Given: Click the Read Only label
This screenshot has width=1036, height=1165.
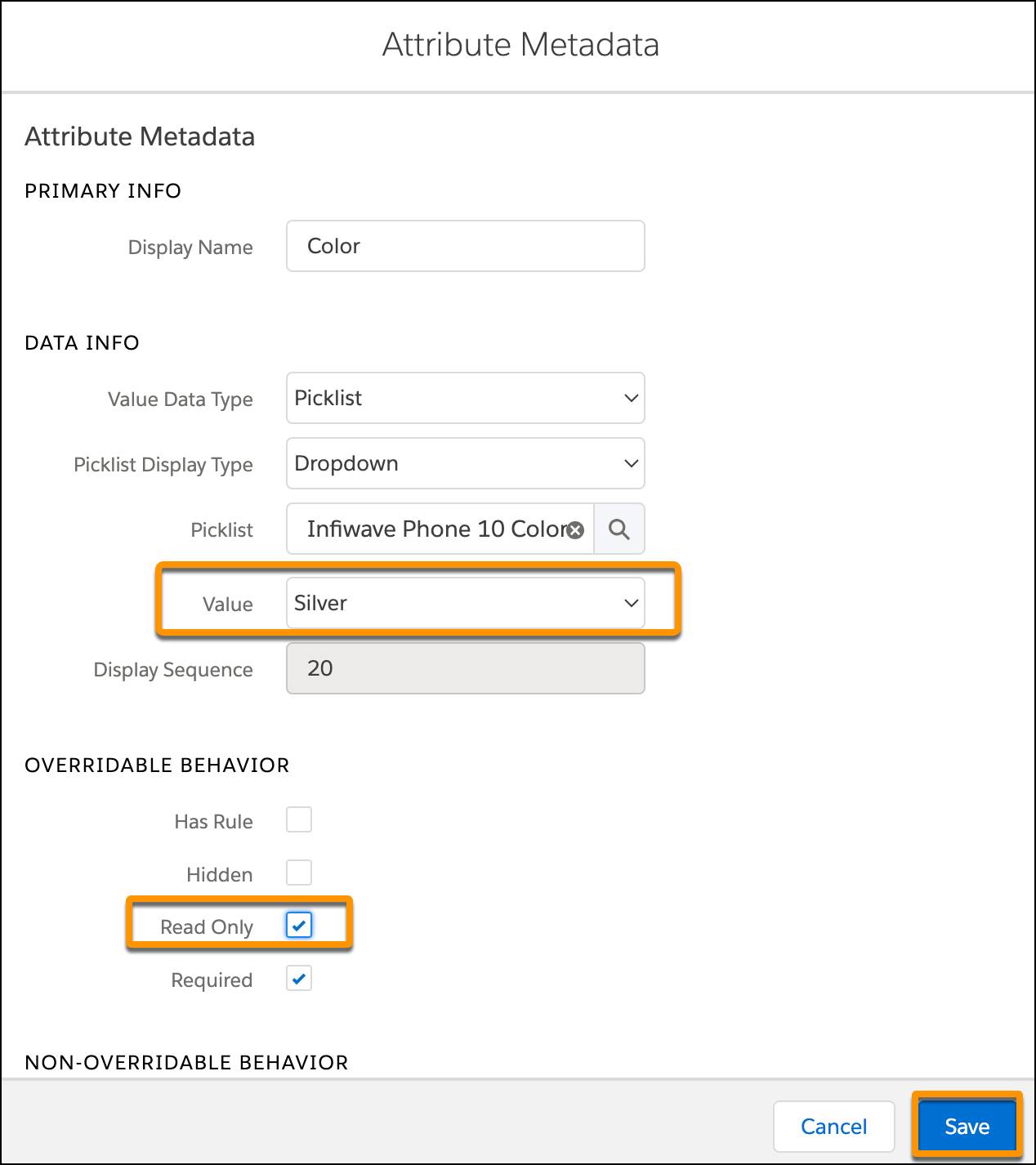Looking at the screenshot, I should click(207, 927).
